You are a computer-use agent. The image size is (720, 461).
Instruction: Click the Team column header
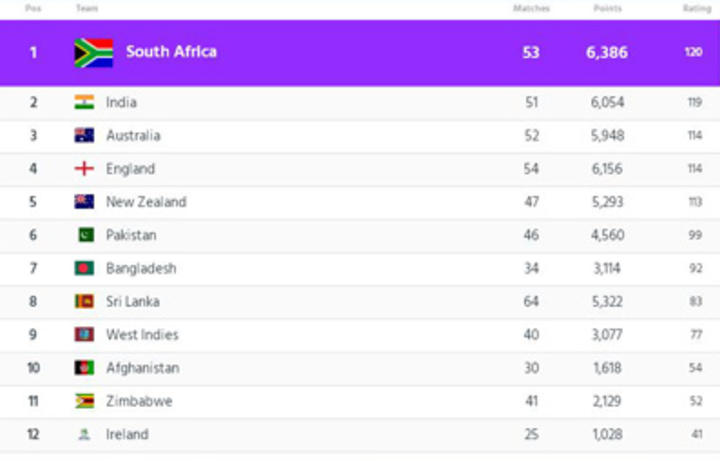(87, 8)
